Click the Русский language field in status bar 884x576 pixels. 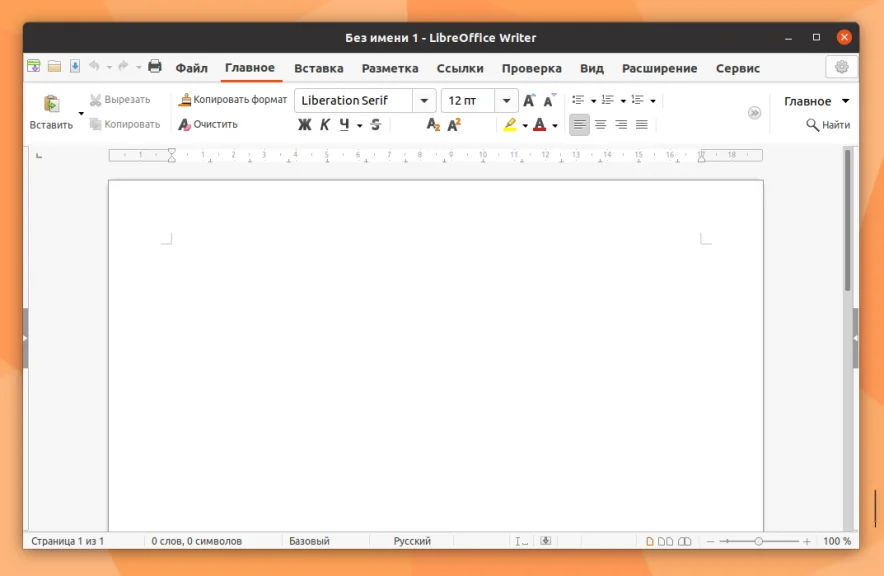point(412,541)
